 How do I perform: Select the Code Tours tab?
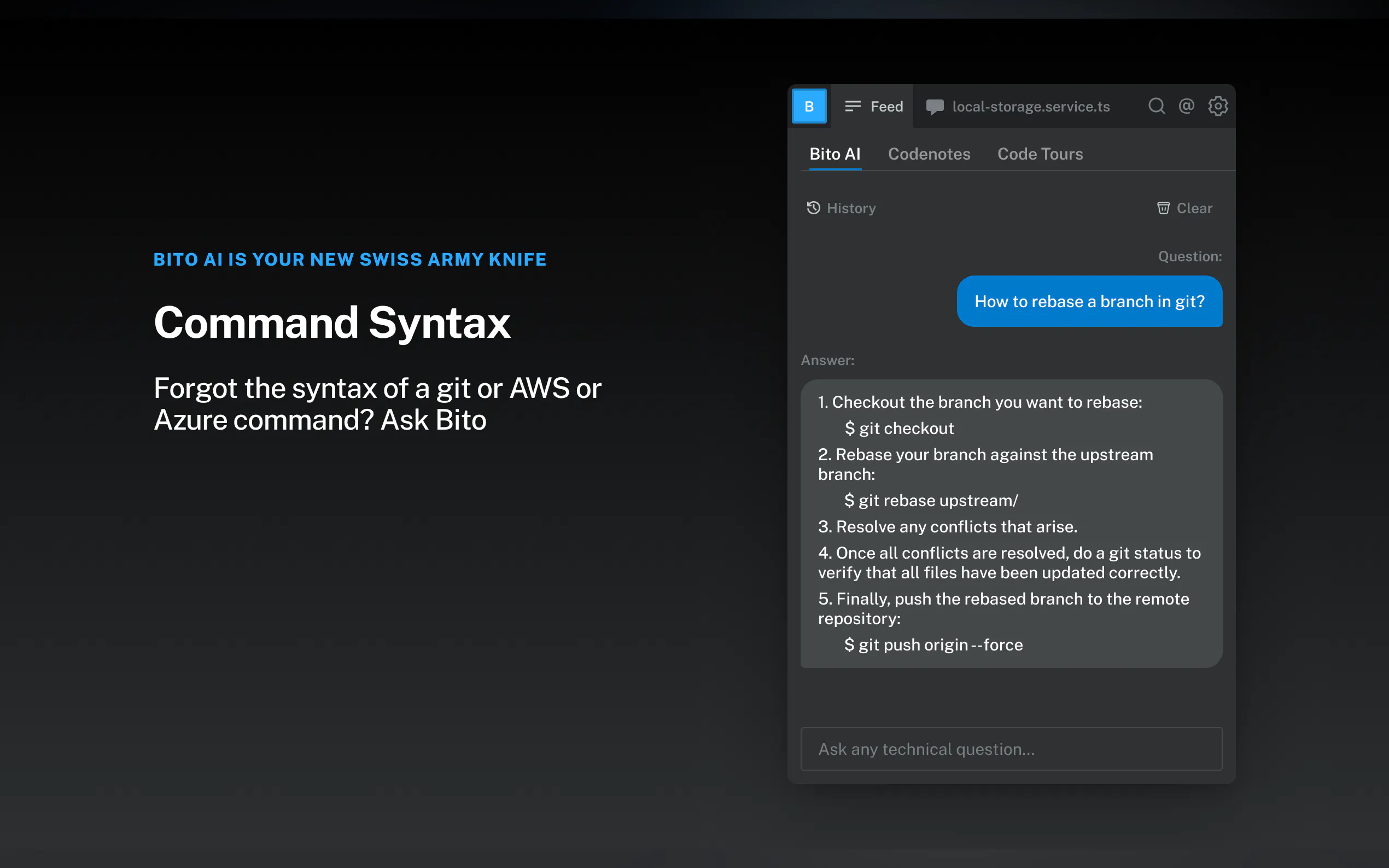pos(1040,154)
